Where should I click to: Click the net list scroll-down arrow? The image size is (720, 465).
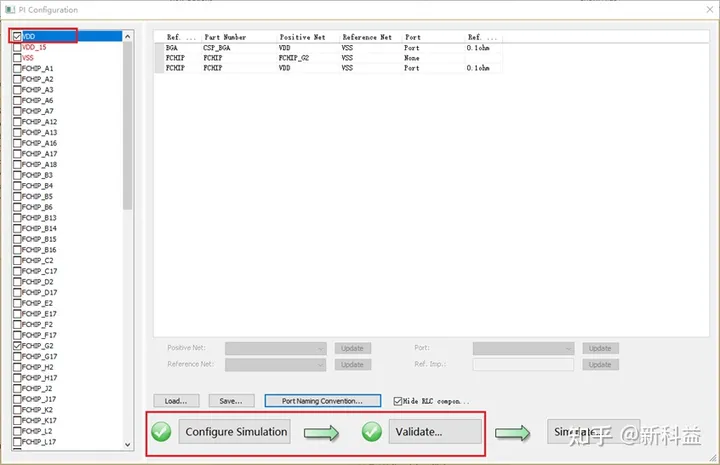pyautogui.click(x=128, y=444)
